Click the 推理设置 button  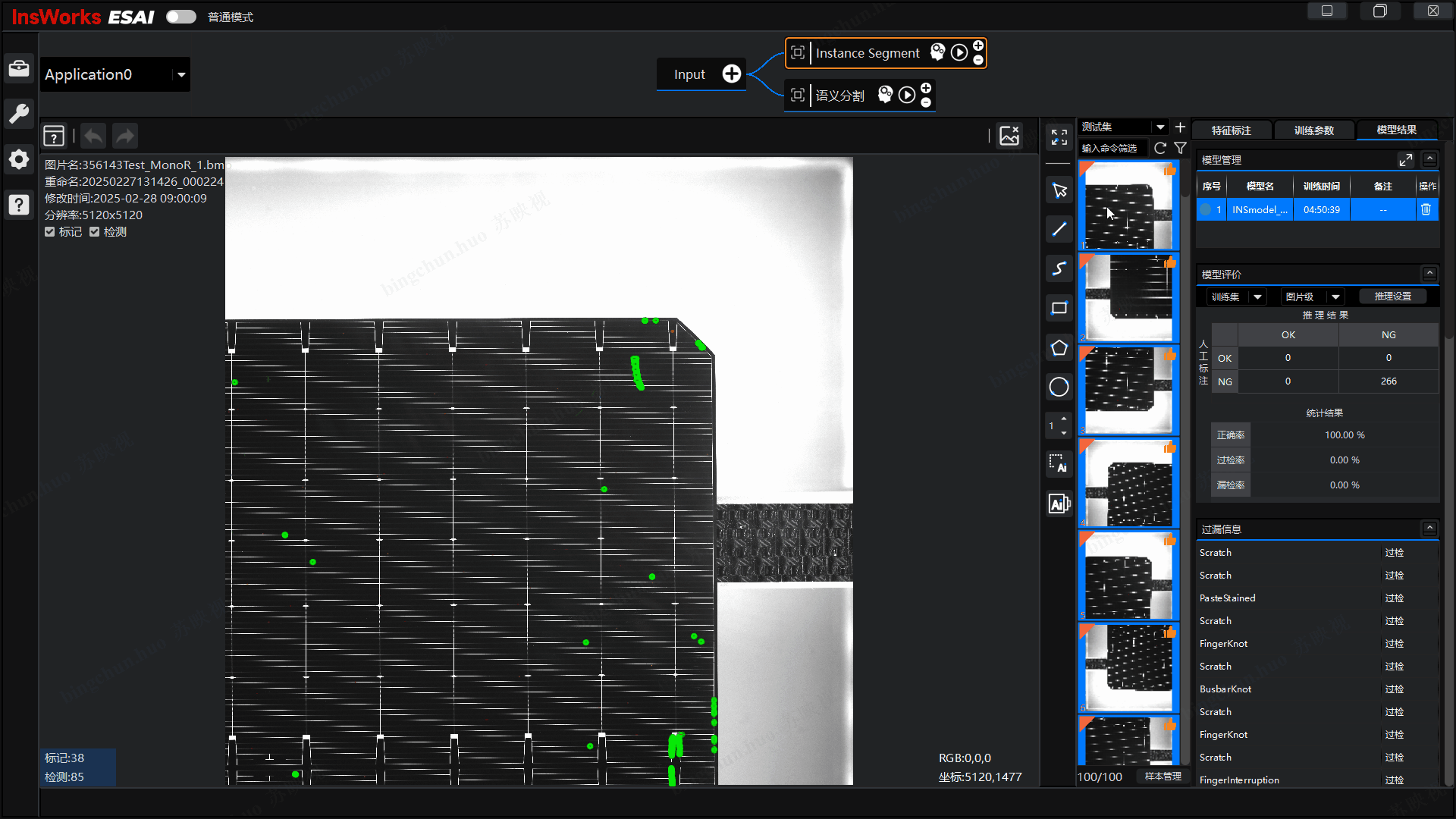pos(1392,297)
